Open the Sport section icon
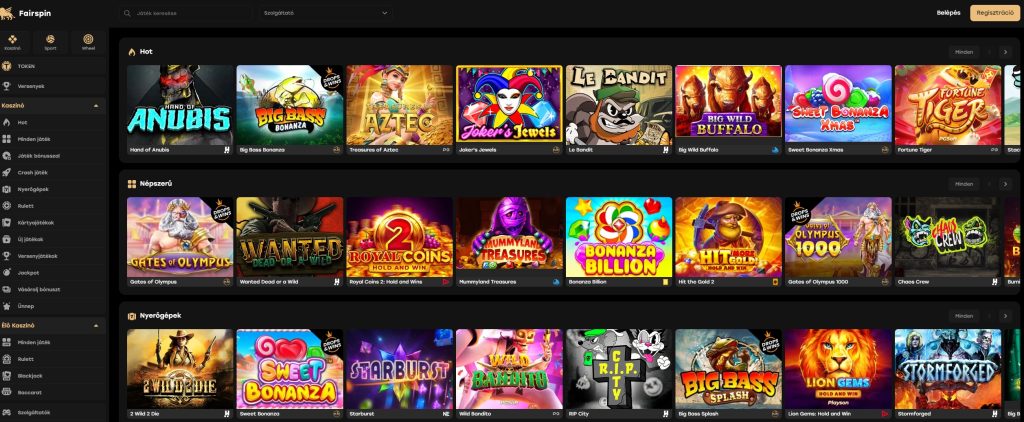Viewport: 1024px width, 422px height. (x=50, y=42)
